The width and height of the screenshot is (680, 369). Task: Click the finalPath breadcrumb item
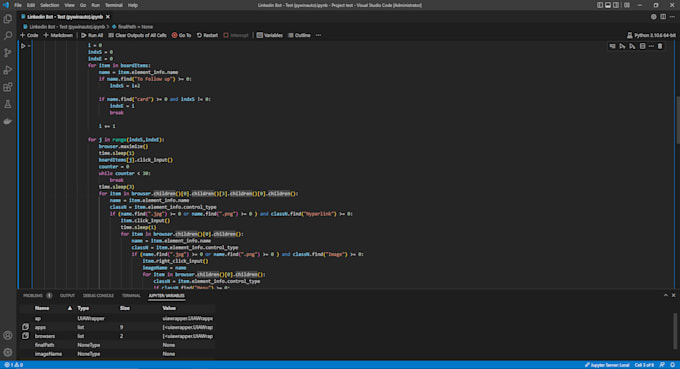pos(132,26)
